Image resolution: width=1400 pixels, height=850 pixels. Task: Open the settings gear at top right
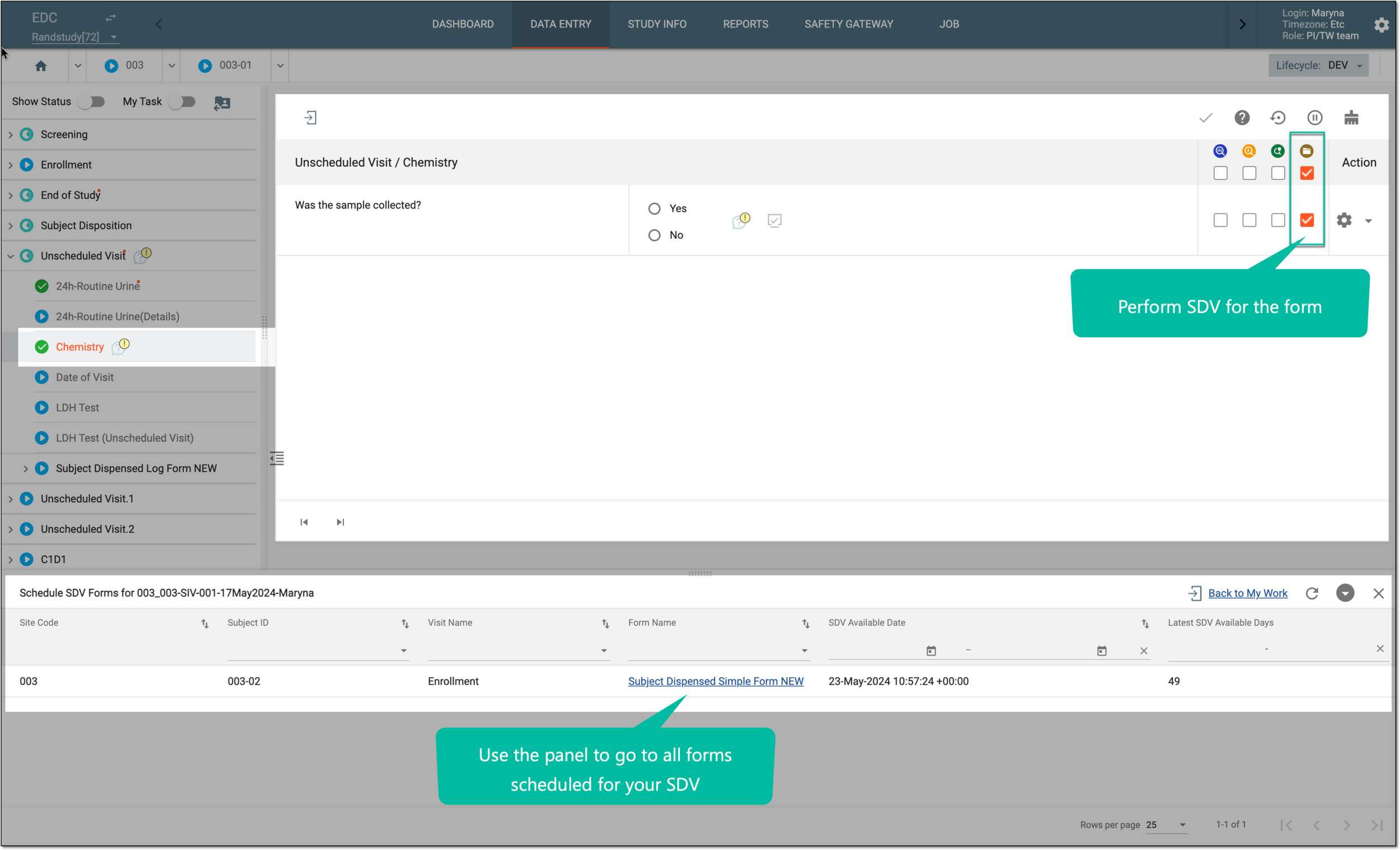1382,25
